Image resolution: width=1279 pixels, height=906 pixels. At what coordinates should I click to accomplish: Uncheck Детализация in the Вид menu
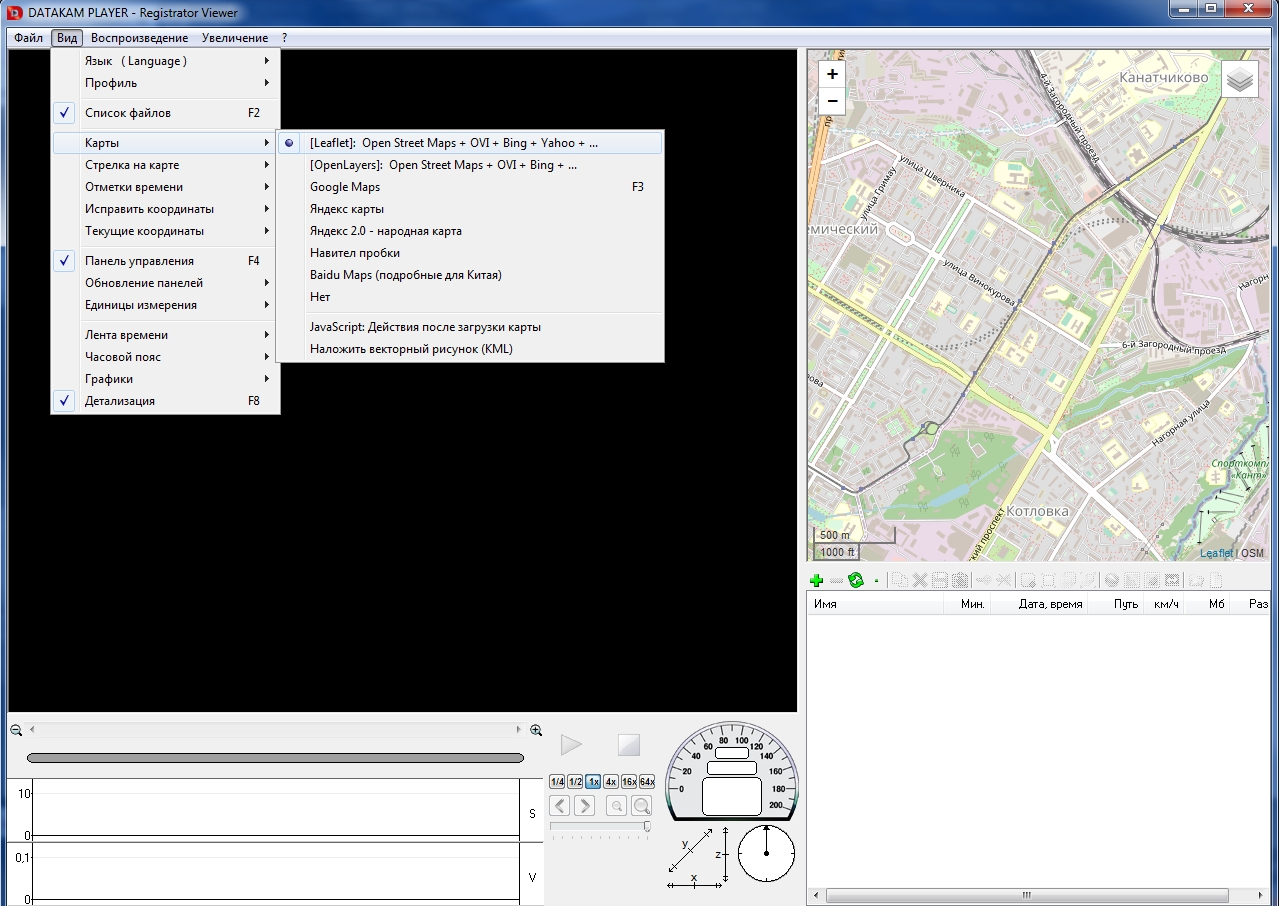coord(120,401)
